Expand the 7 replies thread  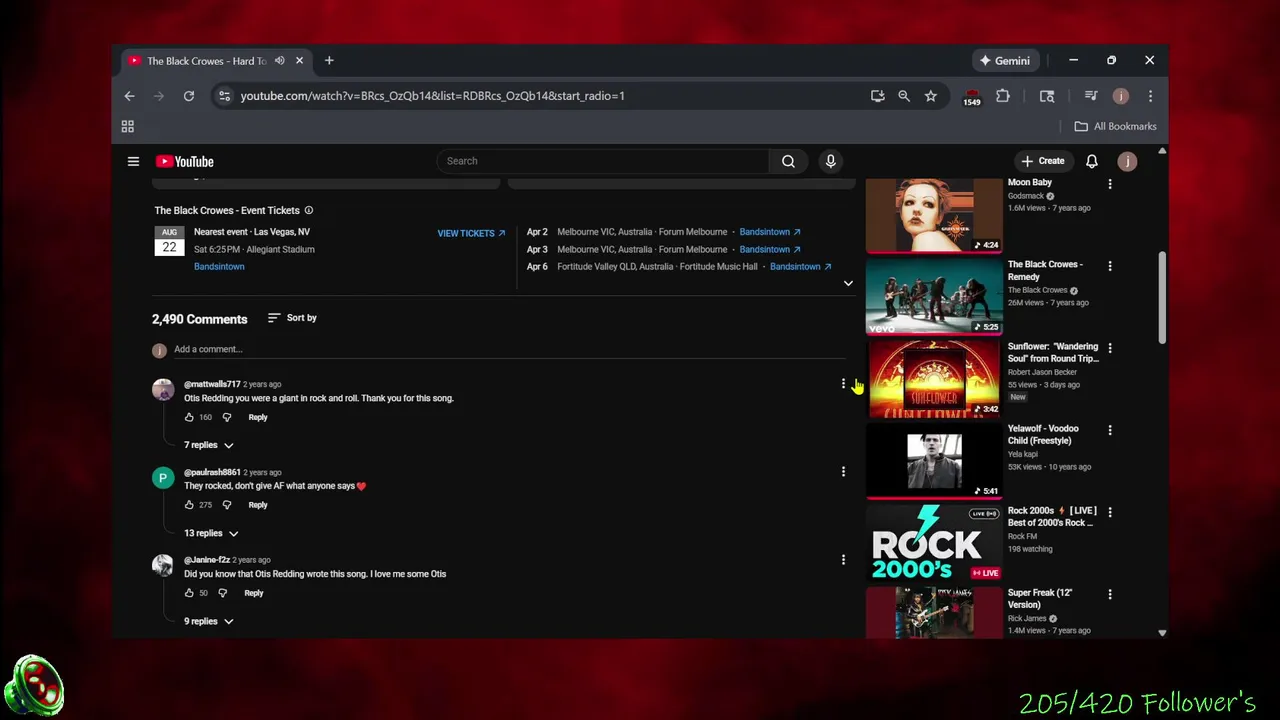(209, 445)
